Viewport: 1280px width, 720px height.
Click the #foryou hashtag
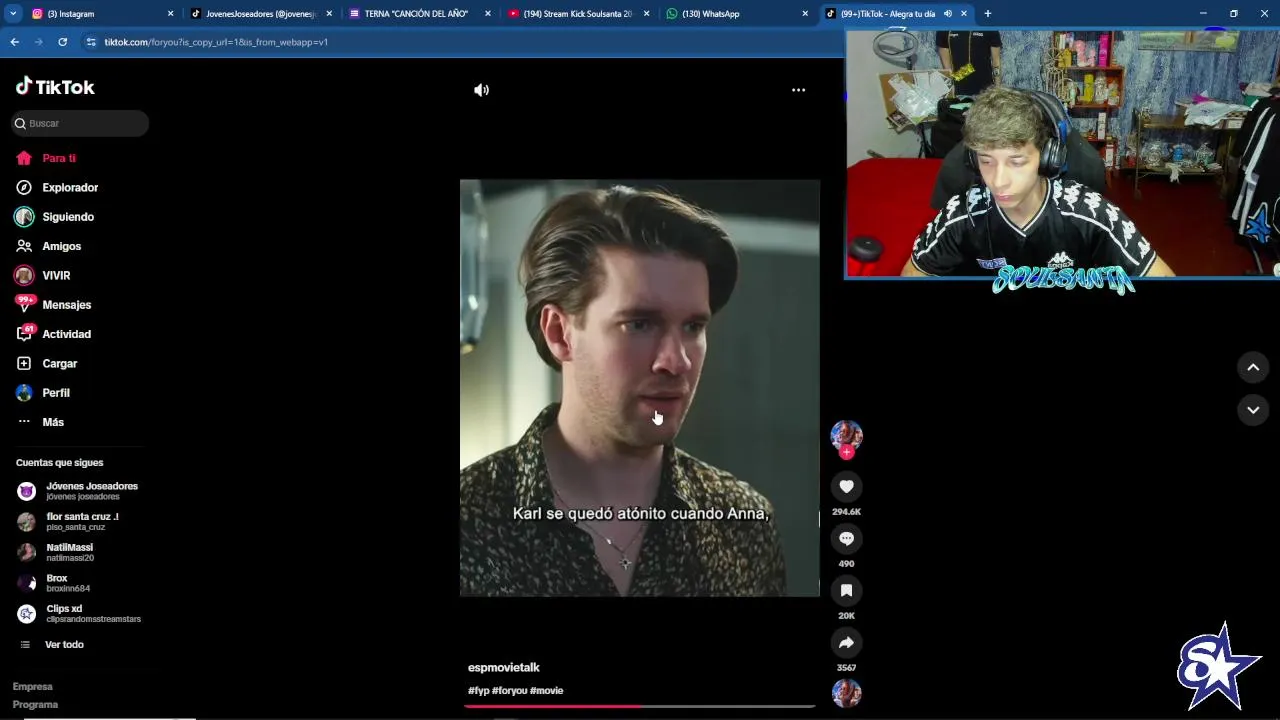(509, 691)
